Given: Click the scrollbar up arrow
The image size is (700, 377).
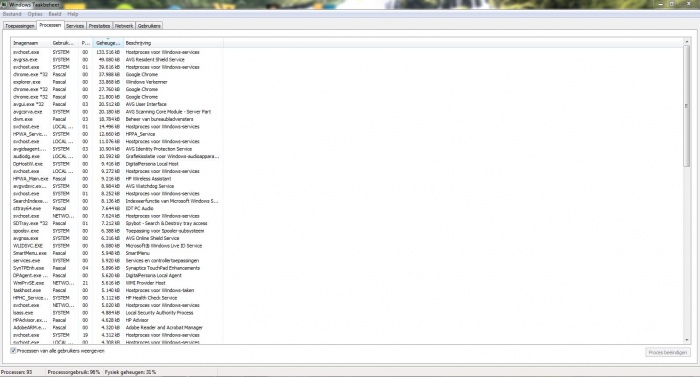Looking at the screenshot, I should (687, 42).
